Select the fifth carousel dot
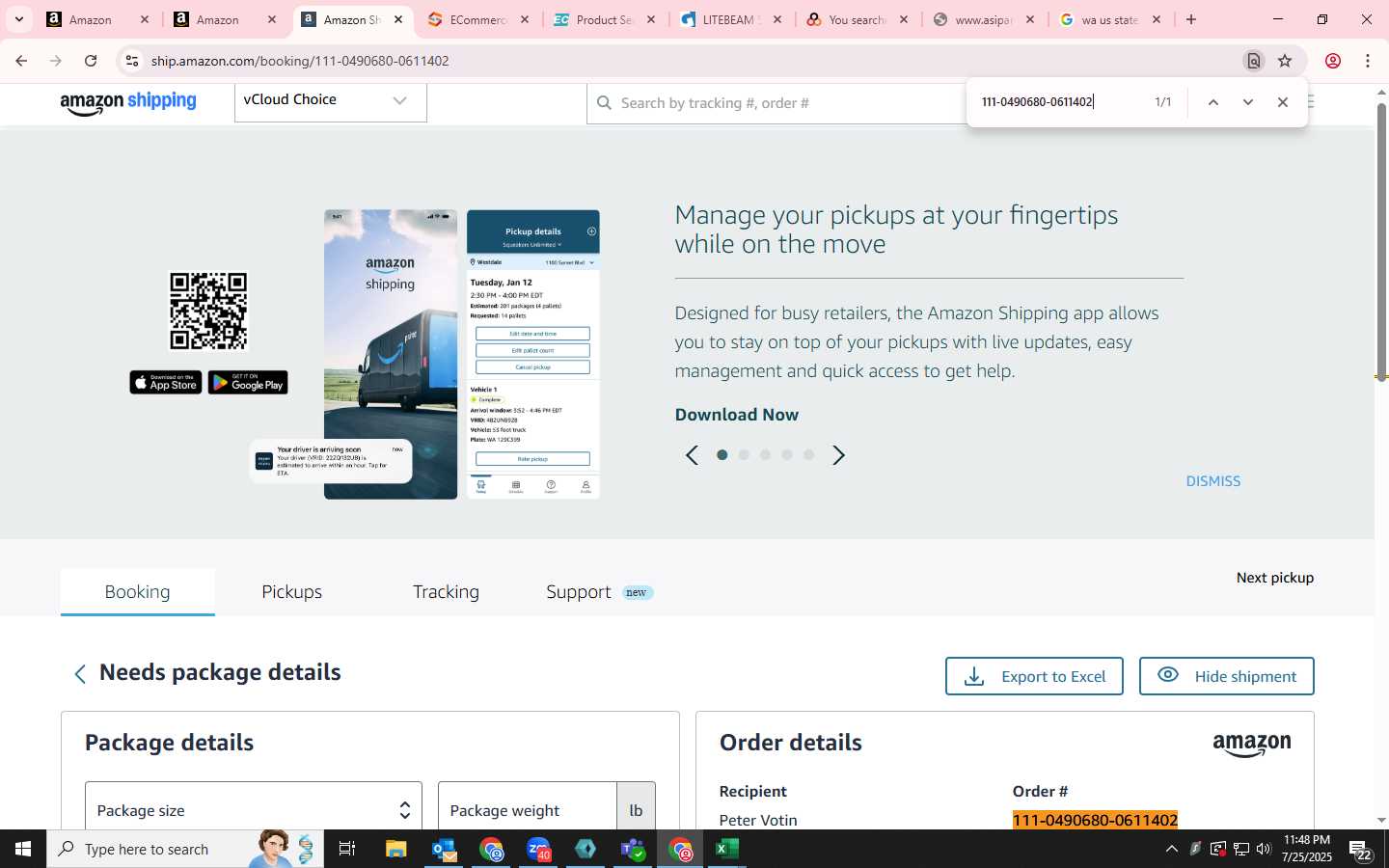Image resolution: width=1389 pixels, height=868 pixels. tap(809, 455)
